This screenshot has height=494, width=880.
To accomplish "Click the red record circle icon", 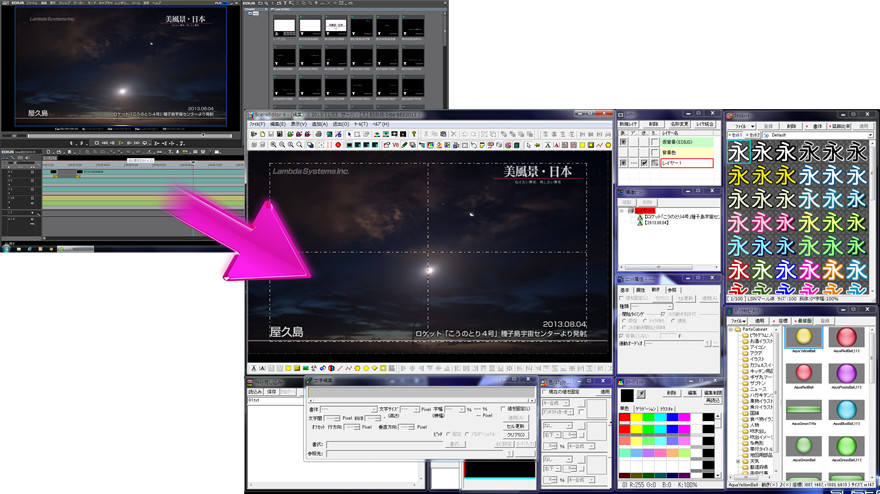I will (338, 144).
